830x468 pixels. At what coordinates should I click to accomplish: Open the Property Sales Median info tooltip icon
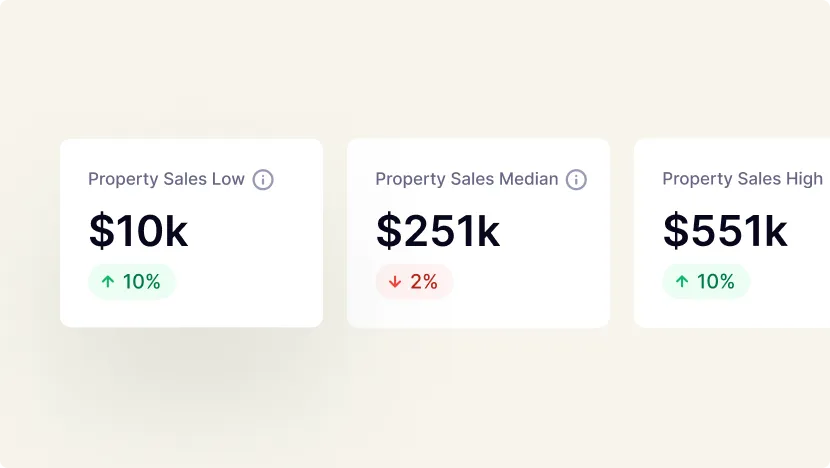coord(576,180)
